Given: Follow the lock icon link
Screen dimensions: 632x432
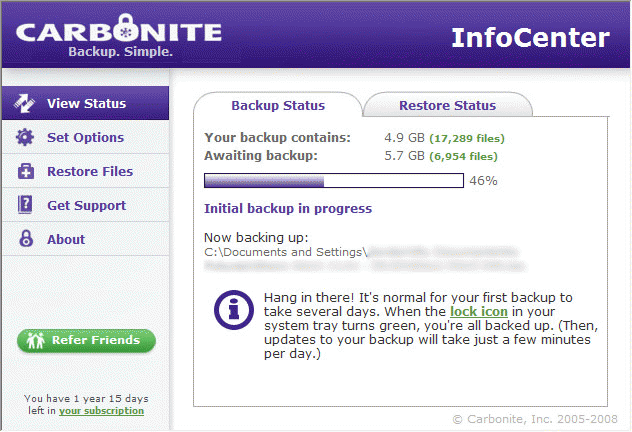Looking at the screenshot, I should click(x=479, y=312).
